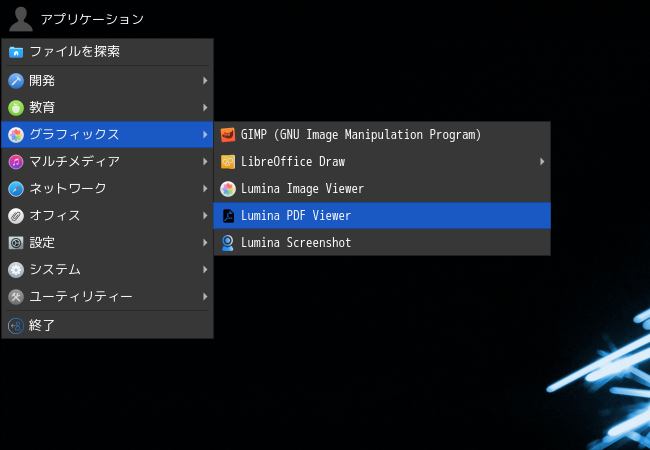Expand the ネットワーク submenu arrow
Image resolution: width=650 pixels, height=450 pixels.
pos(205,189)
